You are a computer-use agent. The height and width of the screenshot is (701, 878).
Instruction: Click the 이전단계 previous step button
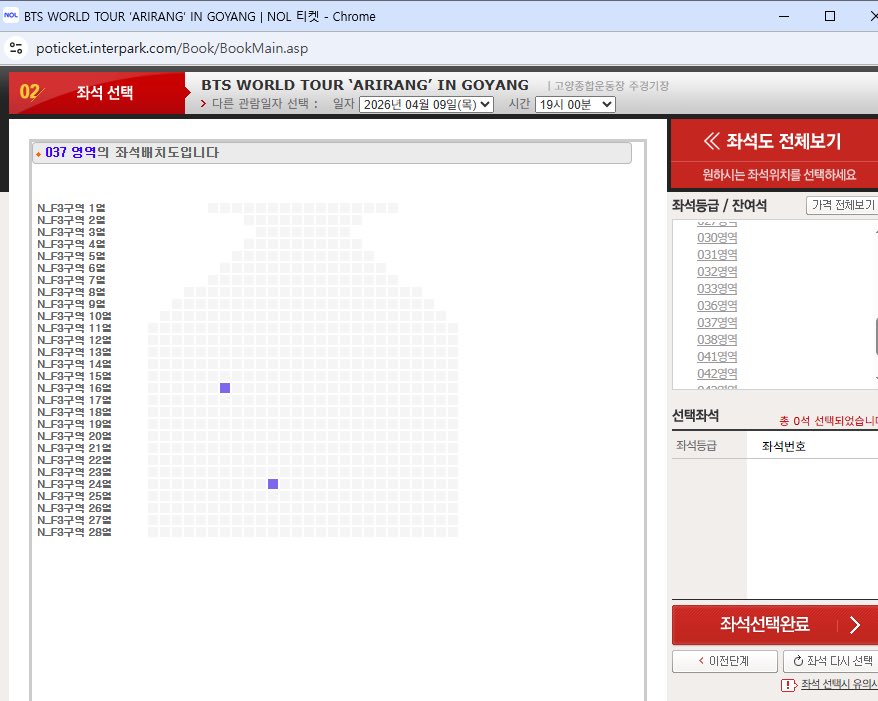point(725,661)
